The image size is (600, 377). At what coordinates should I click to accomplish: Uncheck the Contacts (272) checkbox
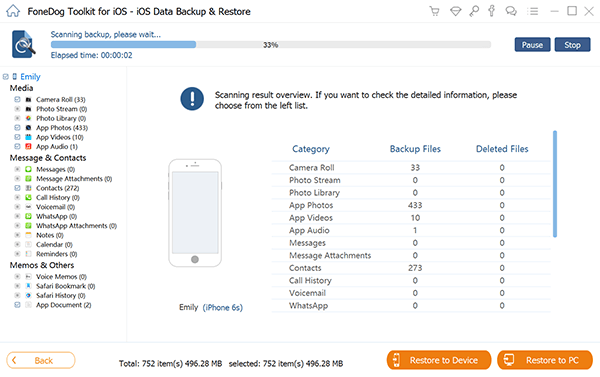point(17,188)
